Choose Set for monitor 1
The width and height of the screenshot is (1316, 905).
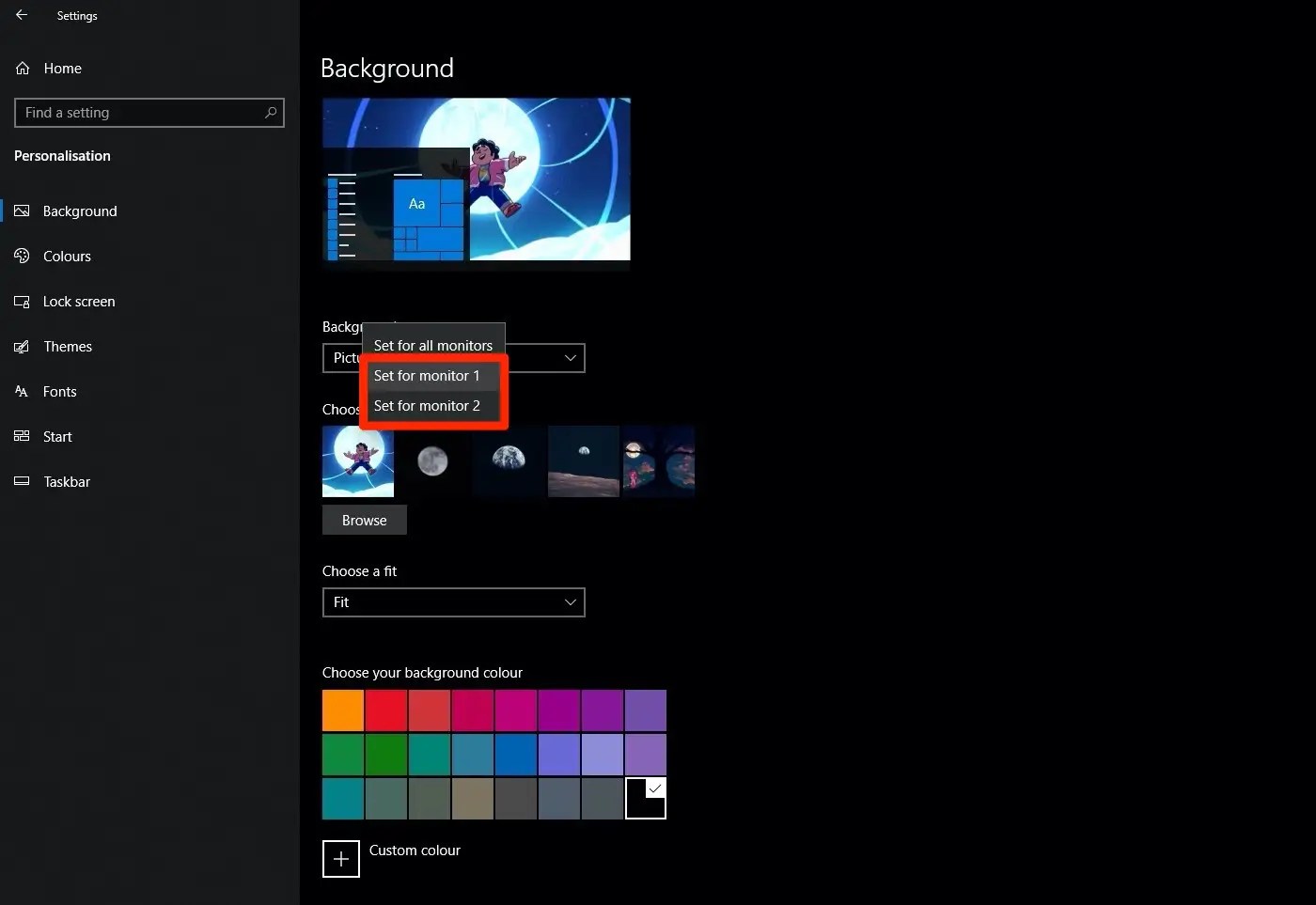(427, 375)
